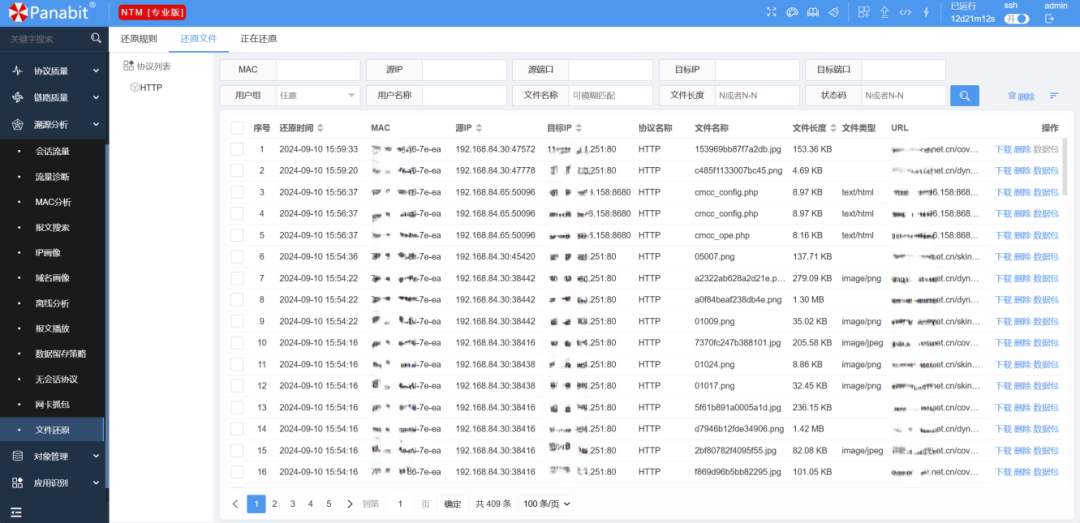Sort by 还原时间 column arrows

320,128
